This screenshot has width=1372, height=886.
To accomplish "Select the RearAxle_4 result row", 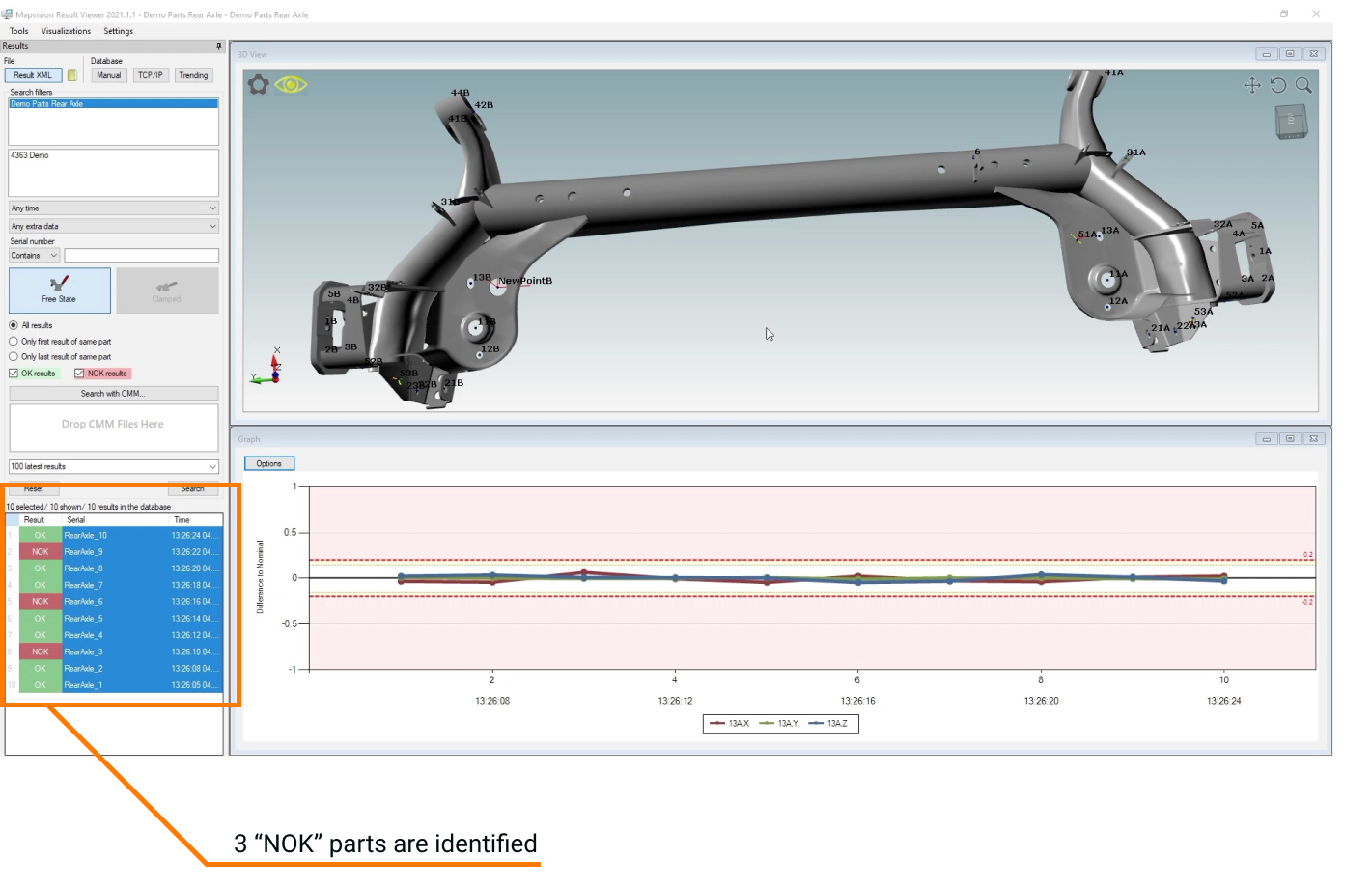I will (x=114, y=635).
